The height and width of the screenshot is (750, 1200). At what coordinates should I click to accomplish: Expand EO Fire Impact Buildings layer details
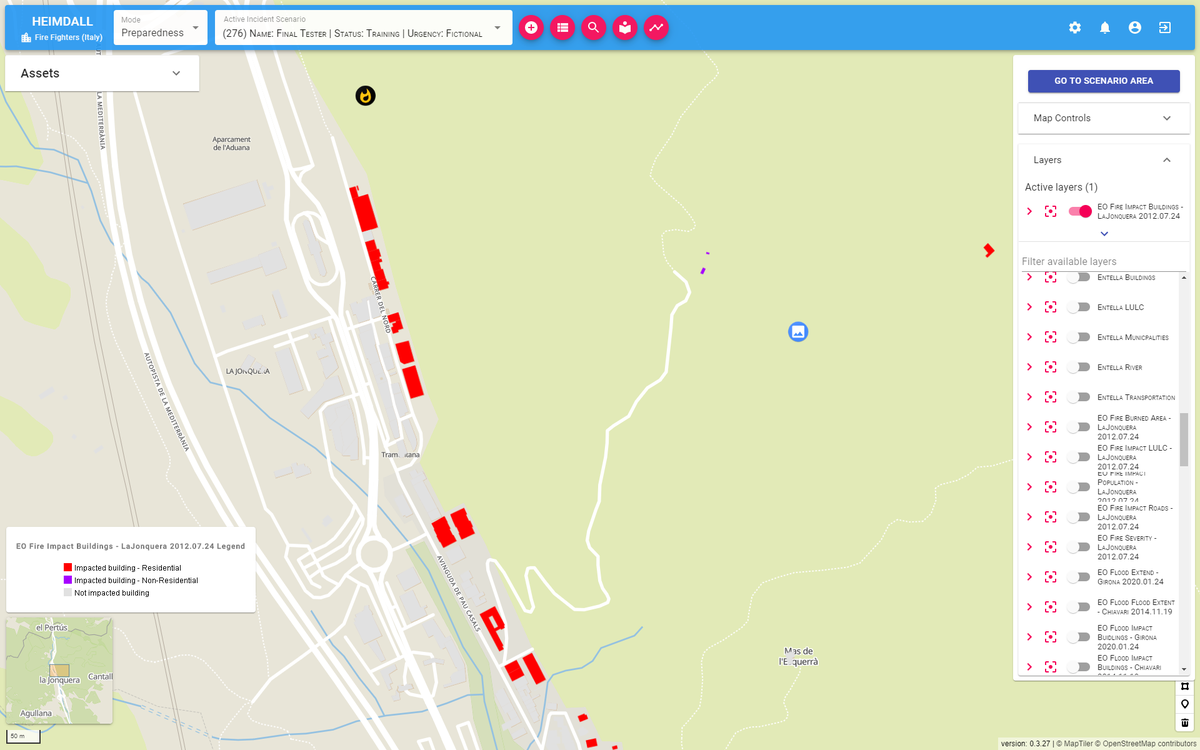click(1029, 211)
